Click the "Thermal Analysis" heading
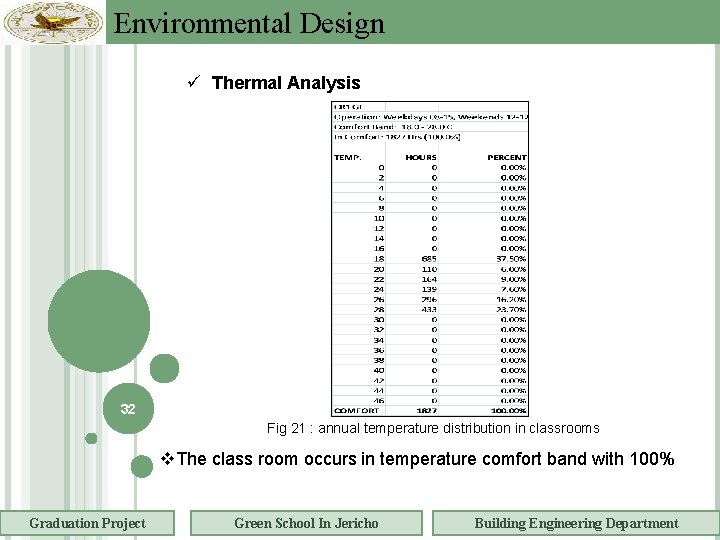The width and height of the screenshot is (720, 540). [286, 83]
